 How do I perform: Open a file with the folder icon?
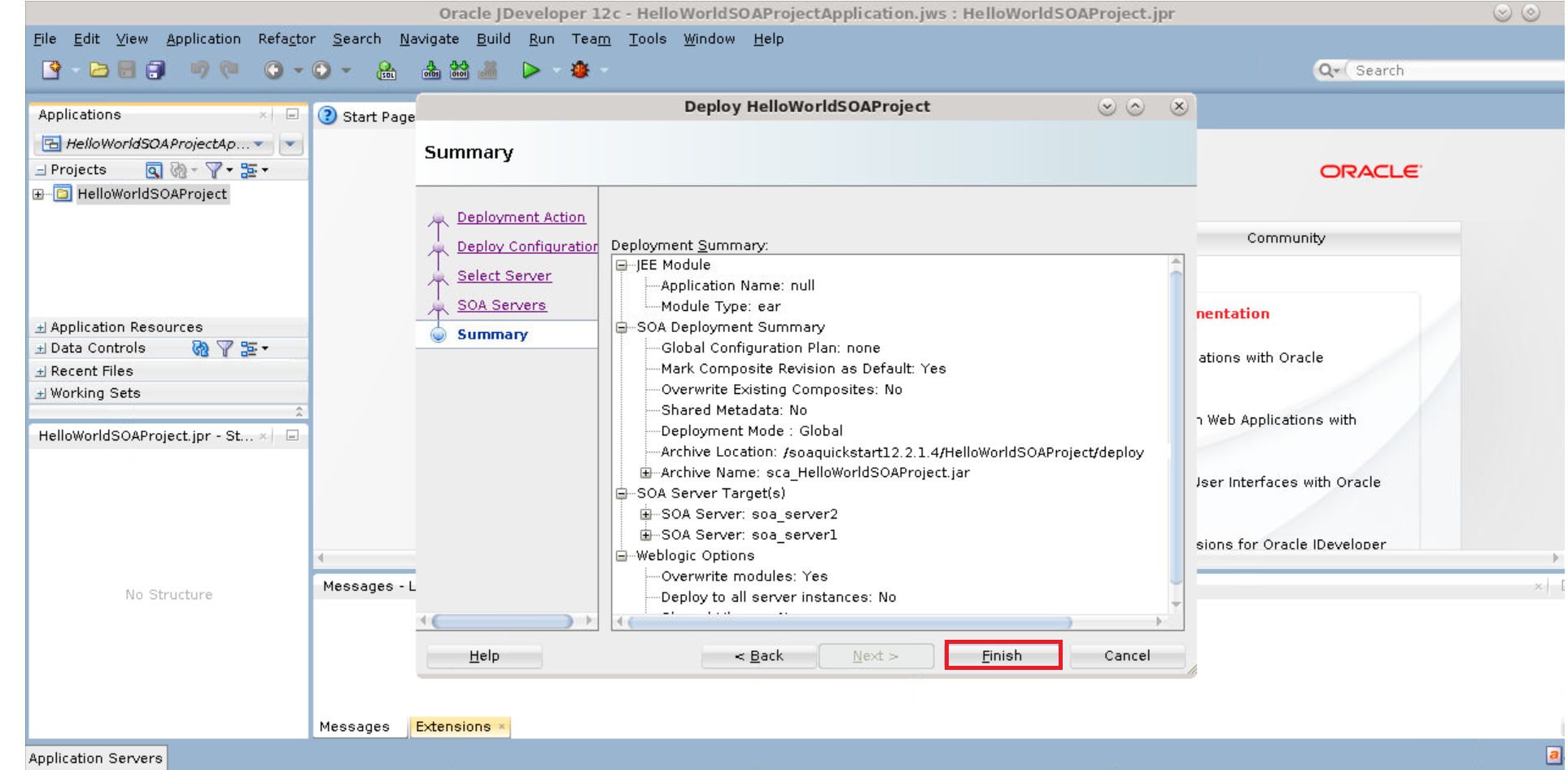click(99, 70)
